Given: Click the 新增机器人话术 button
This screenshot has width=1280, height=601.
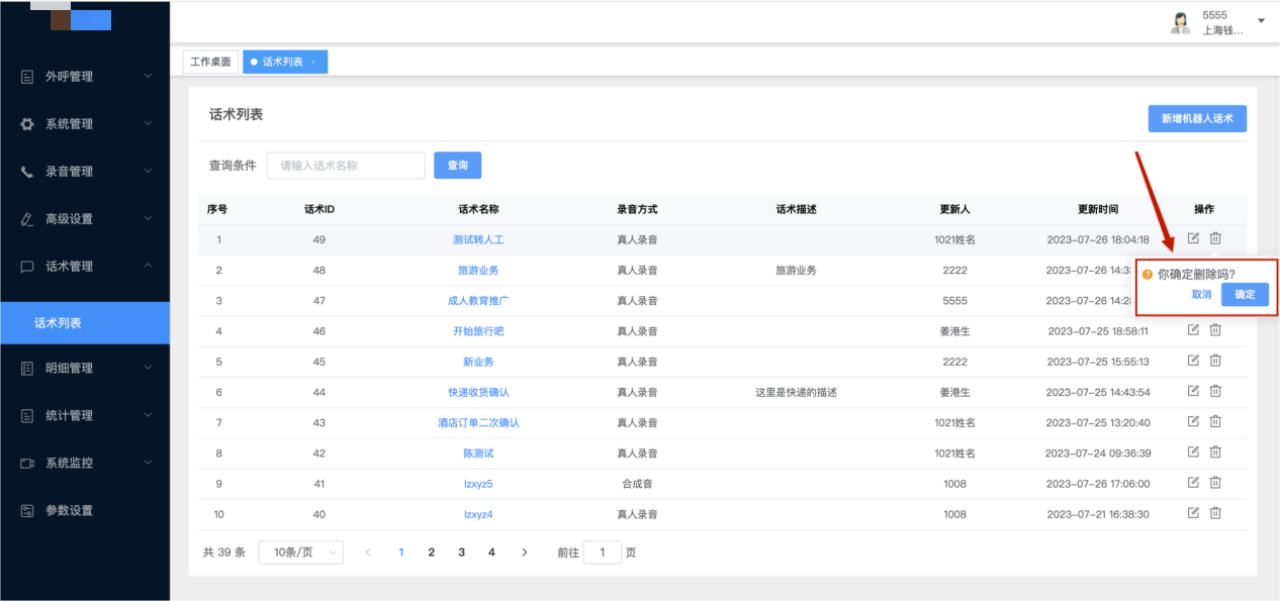Looking at the screenshot, I should 1197,118.
